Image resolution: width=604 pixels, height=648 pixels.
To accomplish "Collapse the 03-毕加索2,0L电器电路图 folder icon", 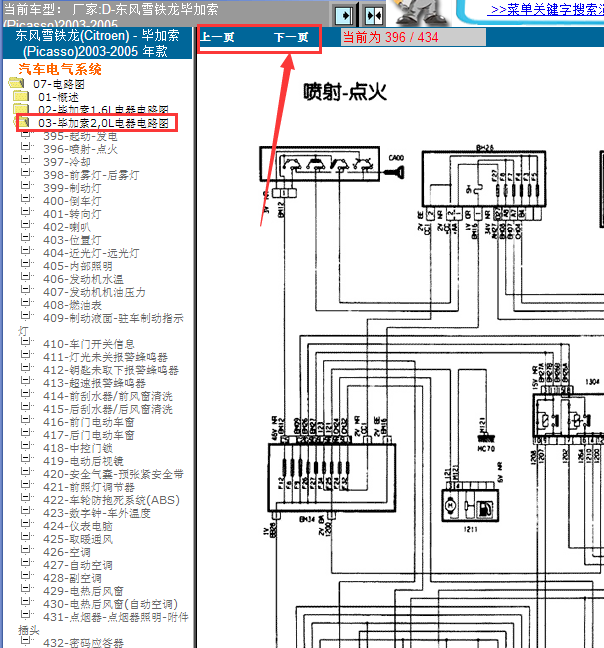I will pyautogui.click(x=23, y=122).
